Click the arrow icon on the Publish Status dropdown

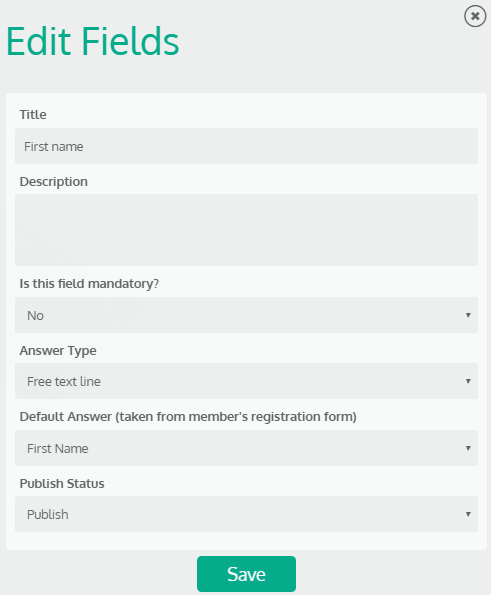[x=468, y=514]
